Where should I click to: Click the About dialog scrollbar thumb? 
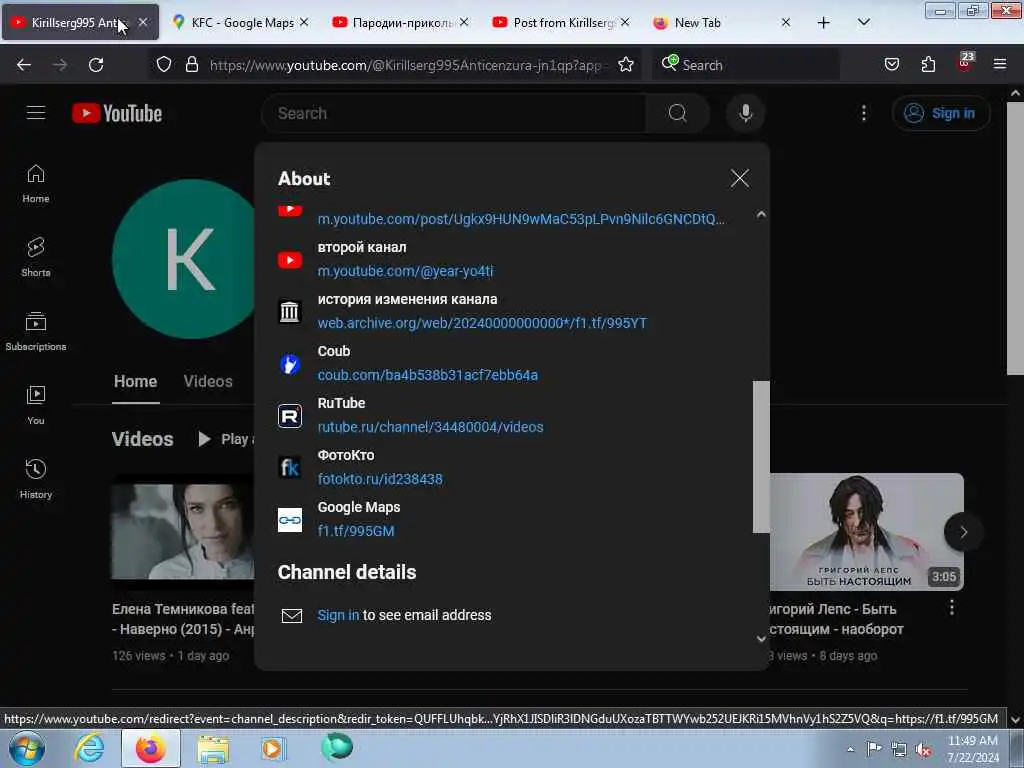tap(761, 457)
